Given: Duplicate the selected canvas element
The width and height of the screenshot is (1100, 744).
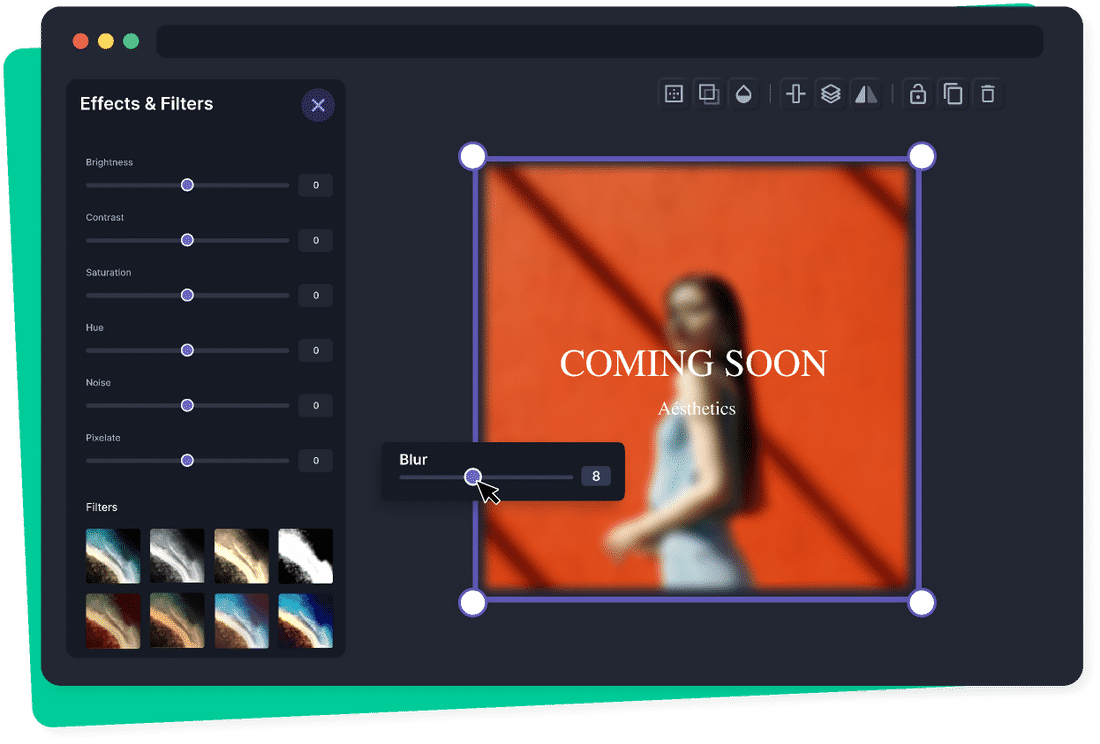Looking at the screenshot, I should pos(952,93).
